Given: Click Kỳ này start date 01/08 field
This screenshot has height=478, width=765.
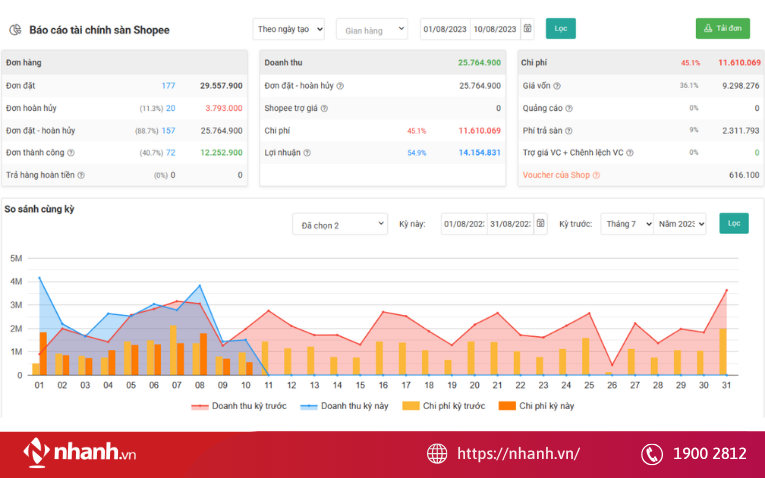Looking at the screenshot, I should 464,224.
